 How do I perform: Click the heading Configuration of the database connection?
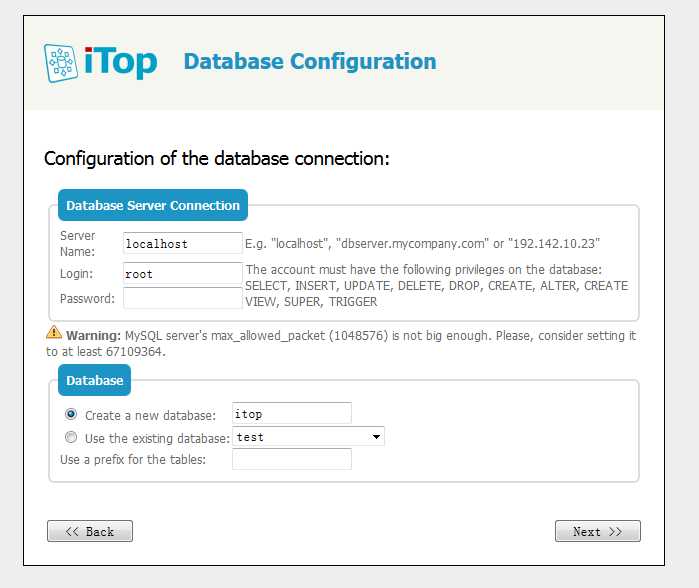click(217, 159)
